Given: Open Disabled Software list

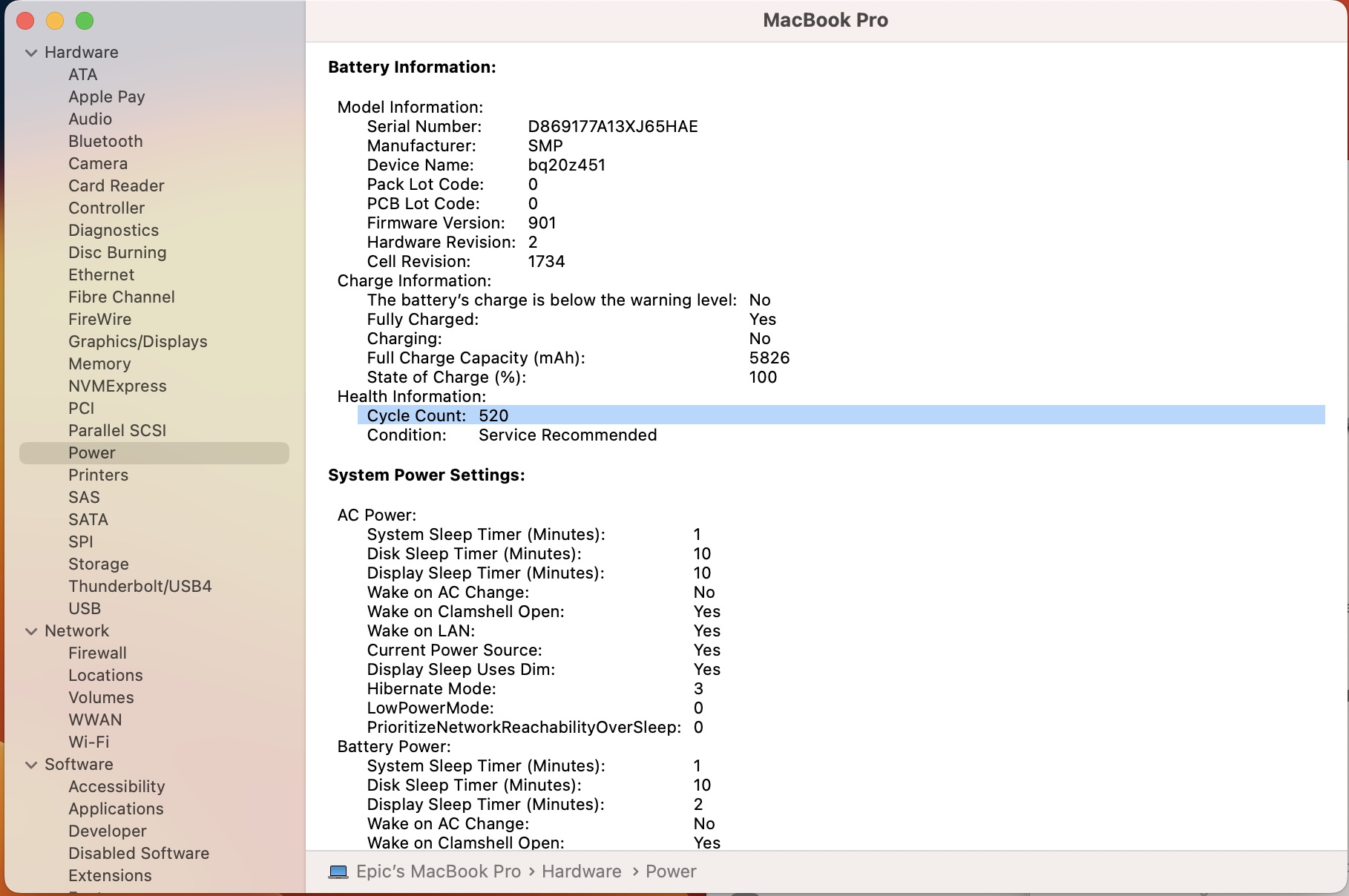Looking at the screenshot, I should pyautogui.click(x=139, y=854).
